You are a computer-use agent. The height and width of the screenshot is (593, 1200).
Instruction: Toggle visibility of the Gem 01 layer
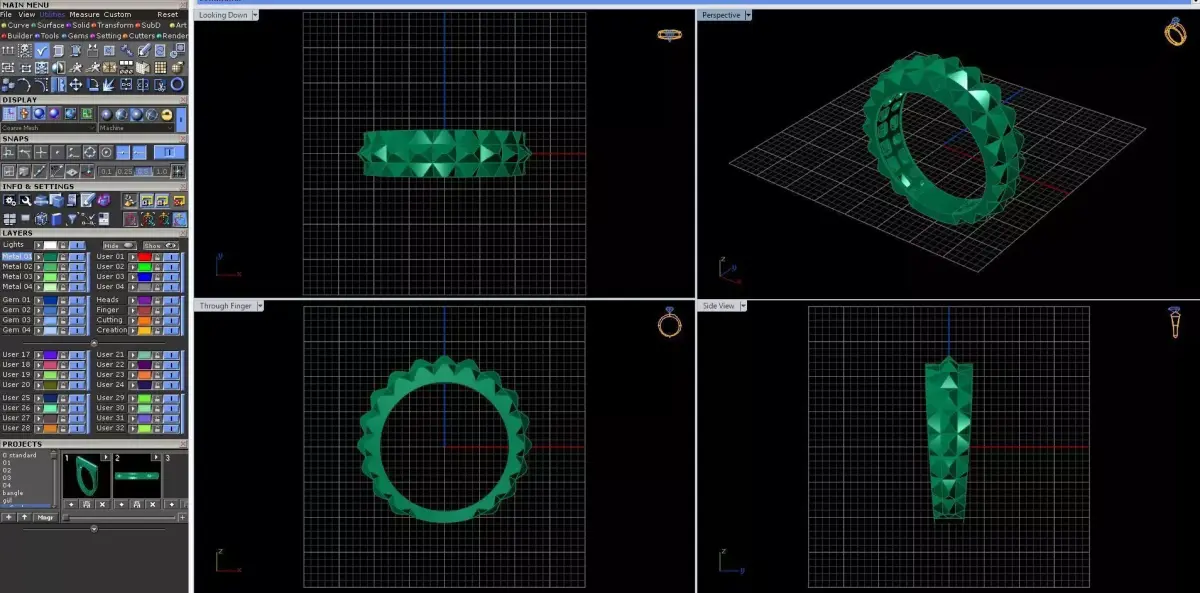click(x=77, y=299)
